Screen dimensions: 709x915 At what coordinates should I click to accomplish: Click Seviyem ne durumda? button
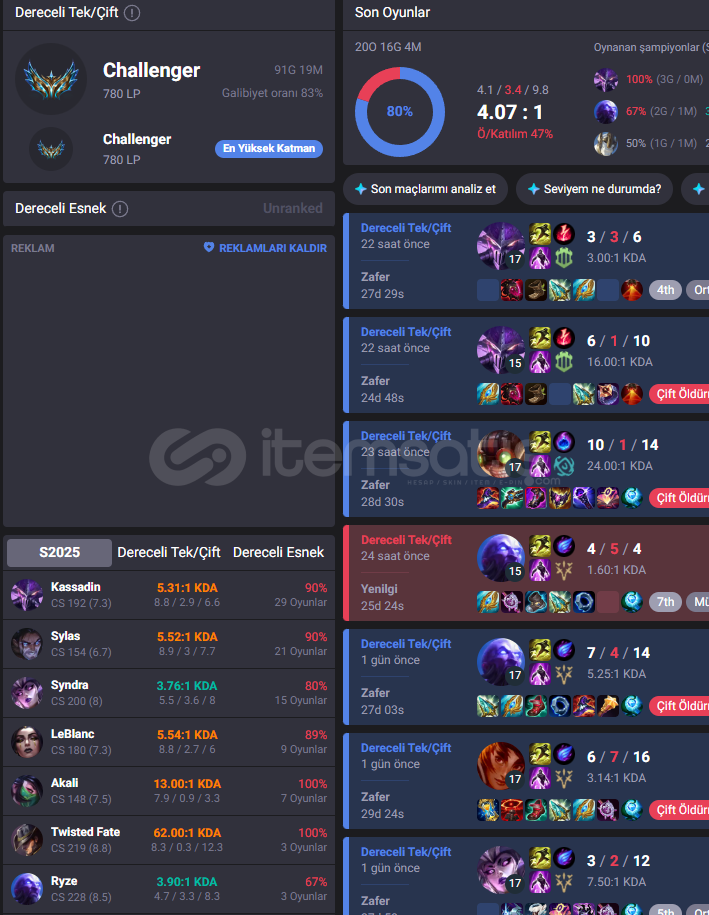[594, 189]
